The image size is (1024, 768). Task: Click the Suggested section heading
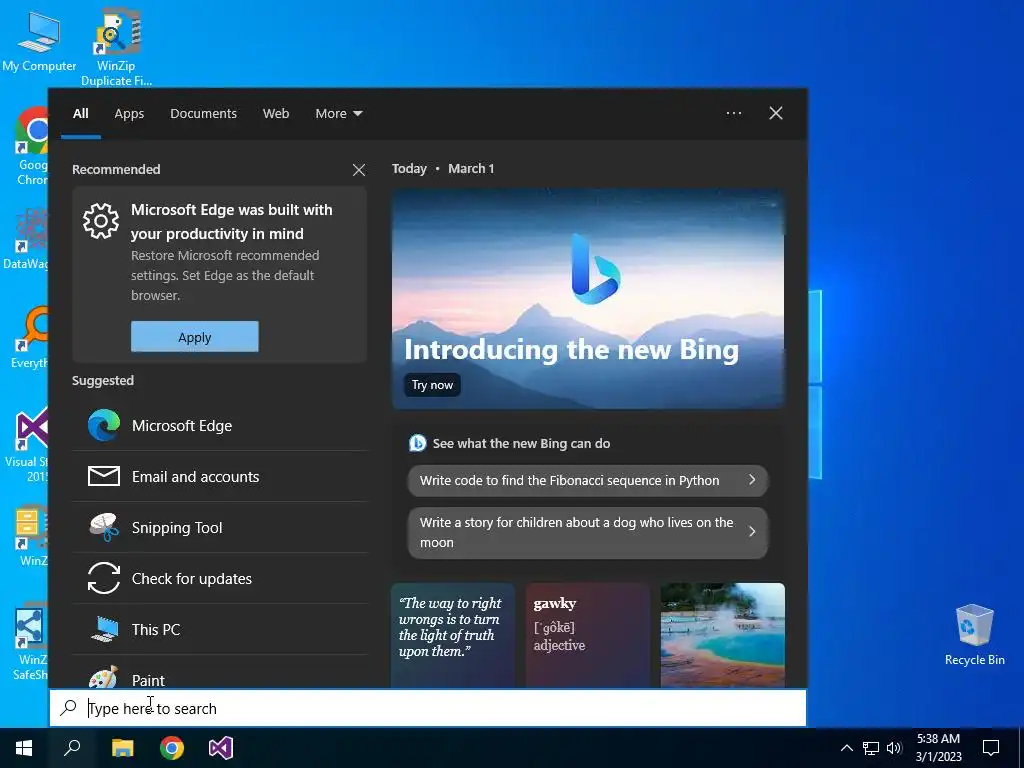click(x=103, y=381)
